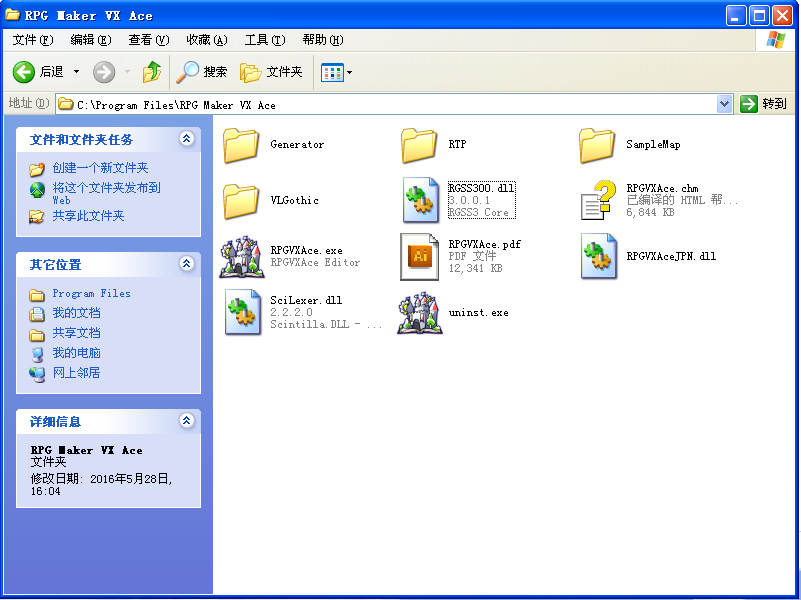
Task: Open the 收藏(A) menu
Action: point(207,40)
